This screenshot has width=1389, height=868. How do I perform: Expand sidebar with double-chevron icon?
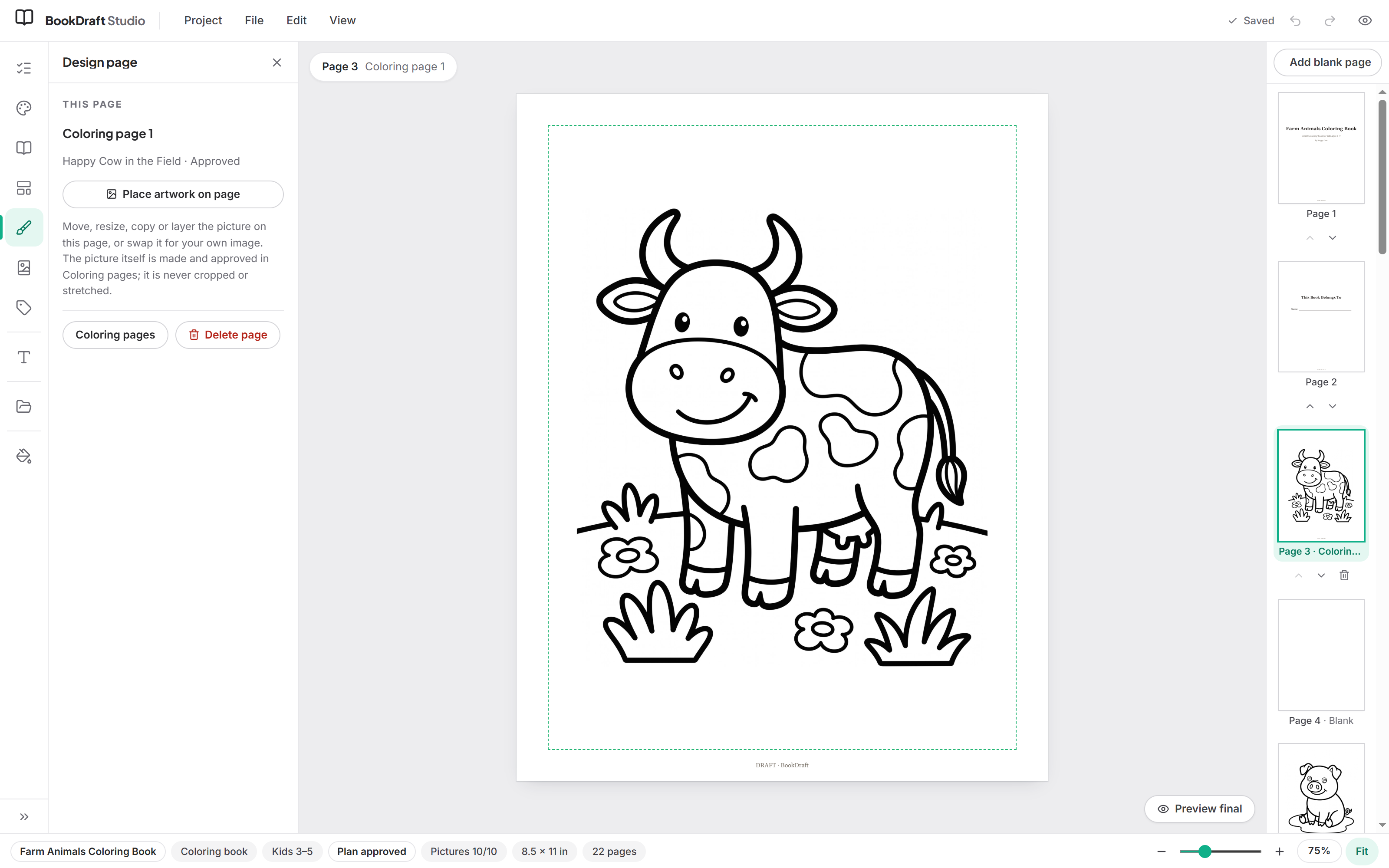click(x=23, y=816)
